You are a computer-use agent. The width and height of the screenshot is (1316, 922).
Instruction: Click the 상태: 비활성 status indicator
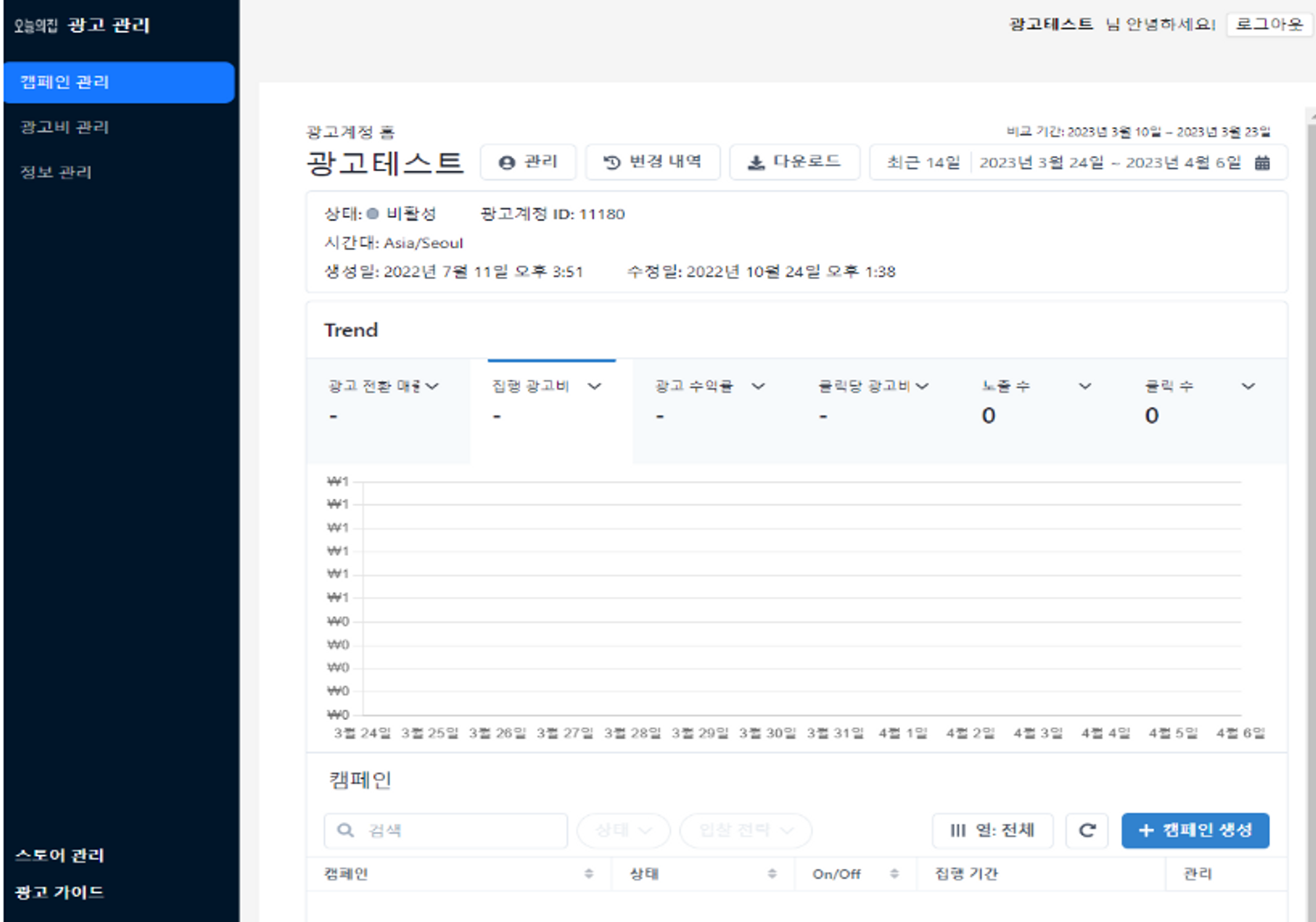tap(380, 214)
